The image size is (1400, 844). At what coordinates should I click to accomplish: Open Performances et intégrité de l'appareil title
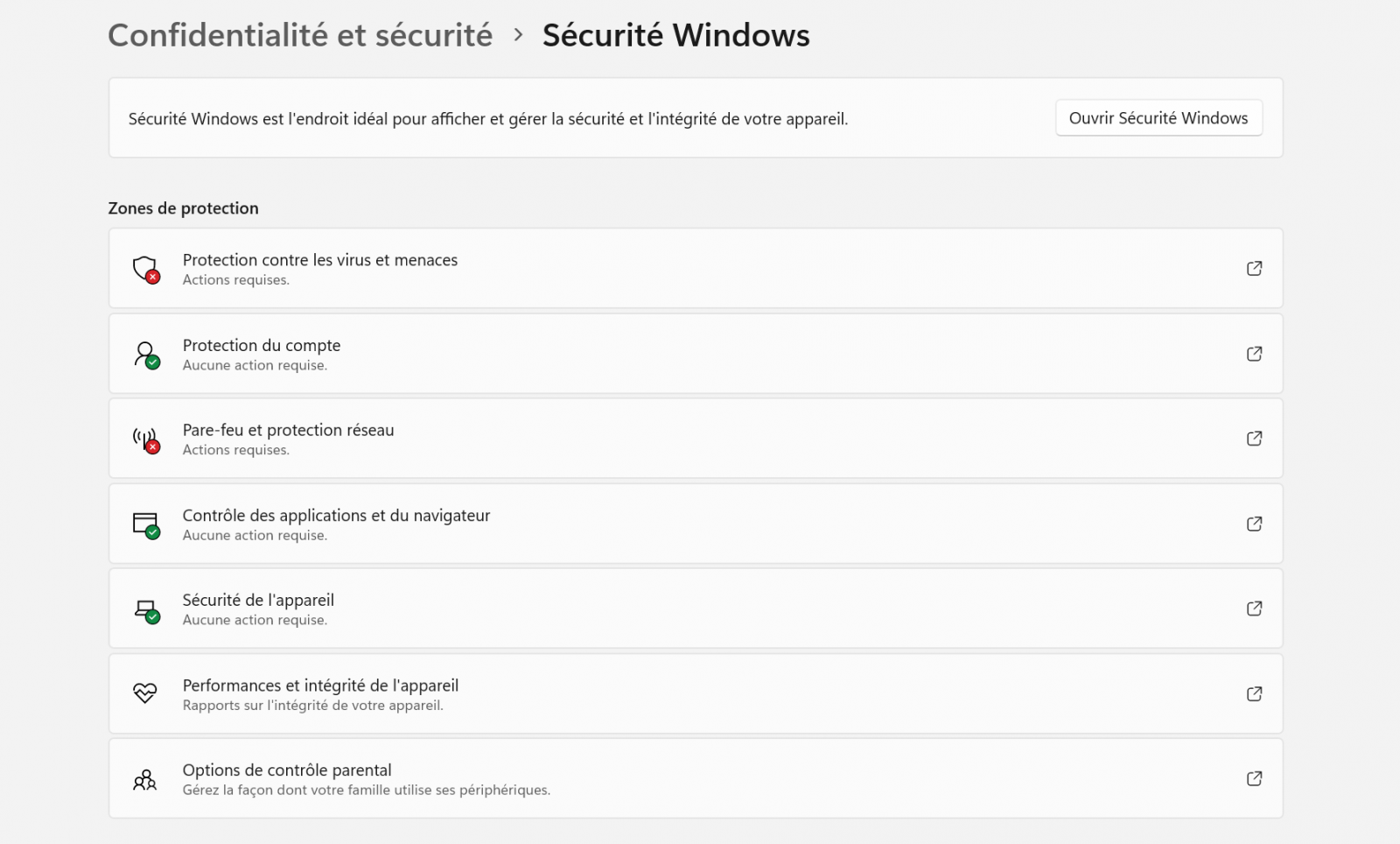320,686
